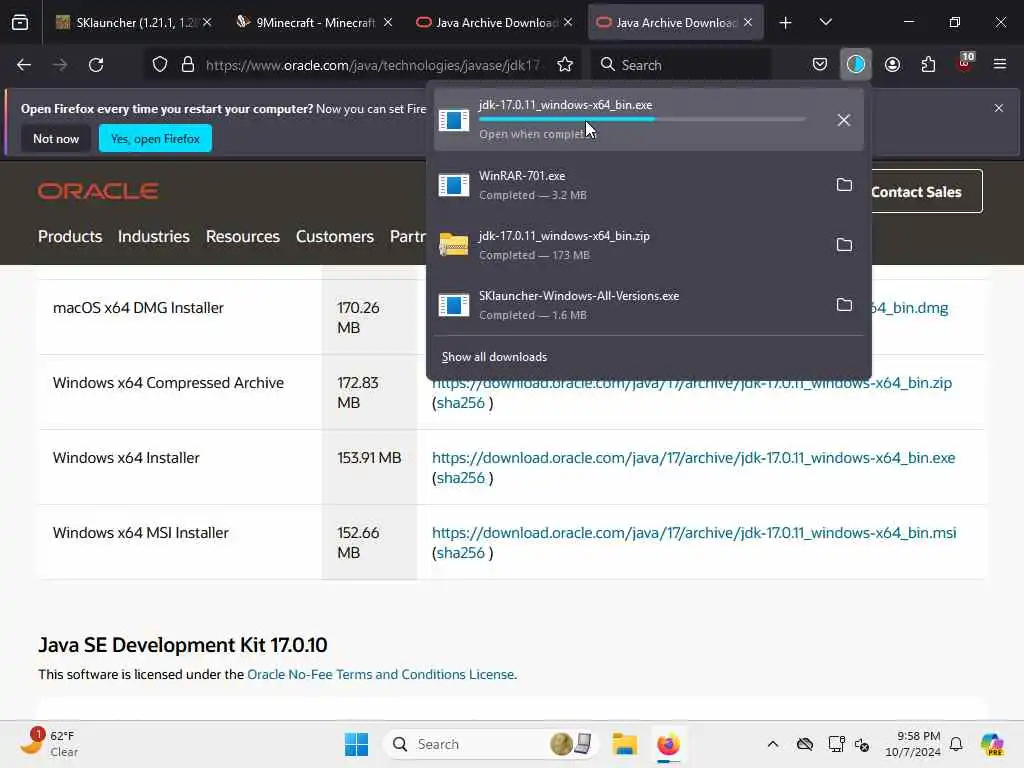
Task: Cancel the jdk-17.0.11 exe download
Action: coord(844,120)
